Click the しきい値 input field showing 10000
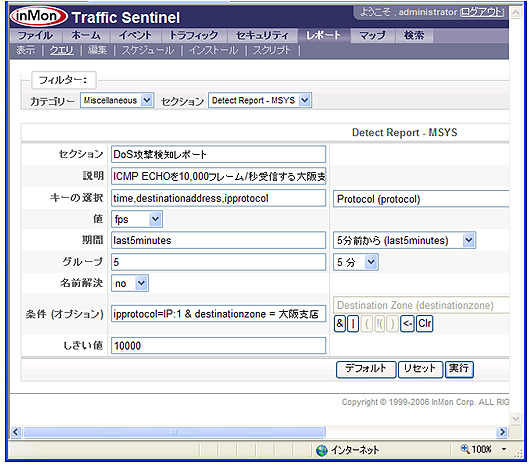The width and height of the screenshot is (530, 466). point(218,345)
